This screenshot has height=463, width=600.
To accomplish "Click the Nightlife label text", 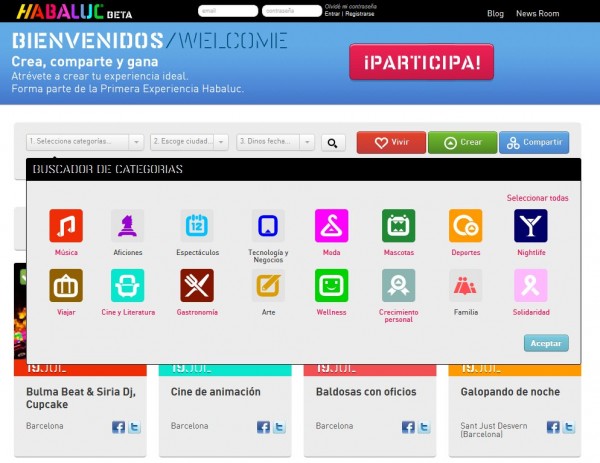I will [x=531, y=253].
